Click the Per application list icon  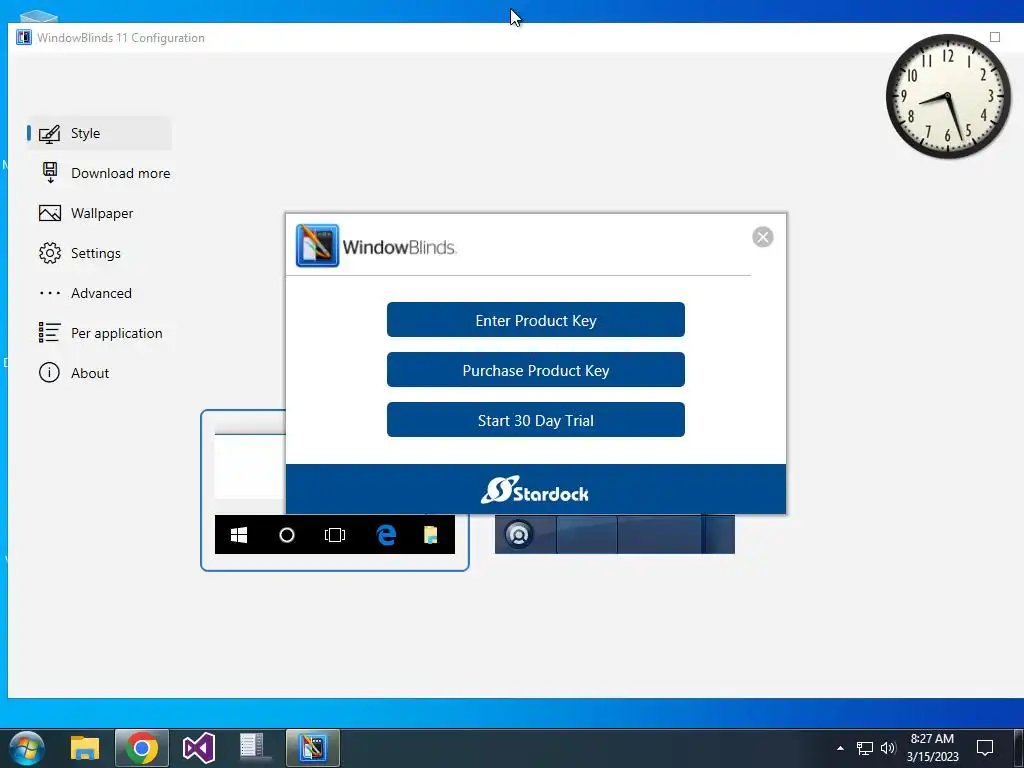[x=50, y=332]
